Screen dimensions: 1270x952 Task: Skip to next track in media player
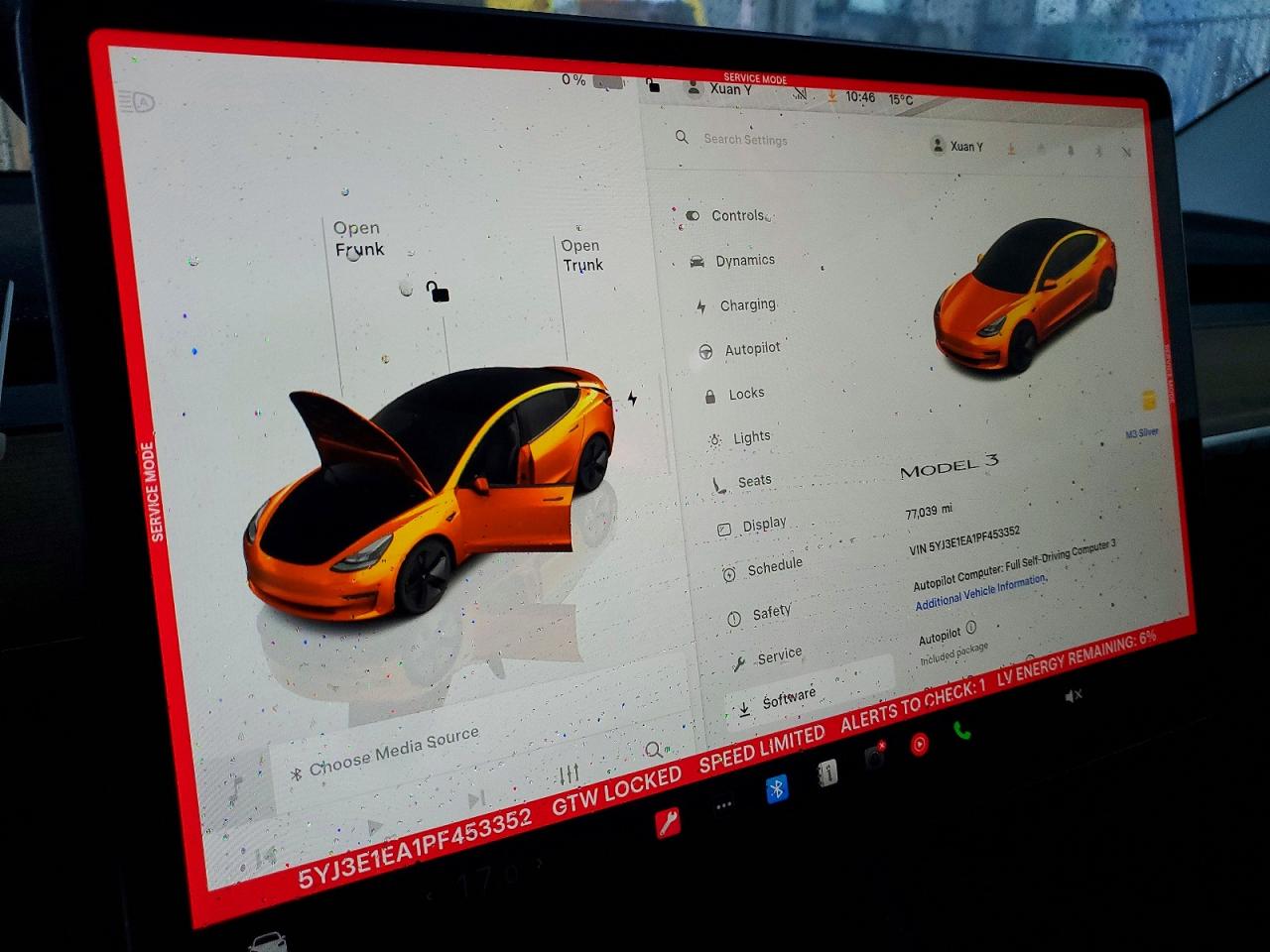tap(477, 799)
